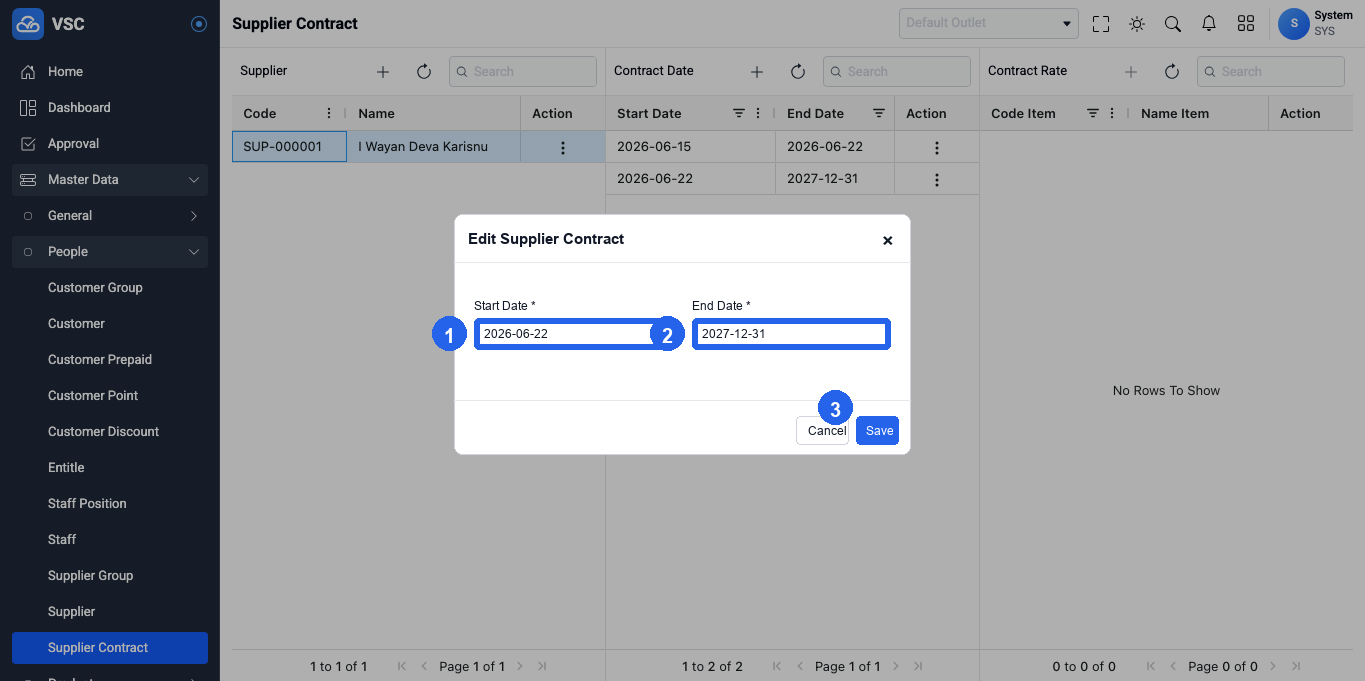1365x681 pixels.
Task: Open notifications bell icon
Action: coord(1209,24)
